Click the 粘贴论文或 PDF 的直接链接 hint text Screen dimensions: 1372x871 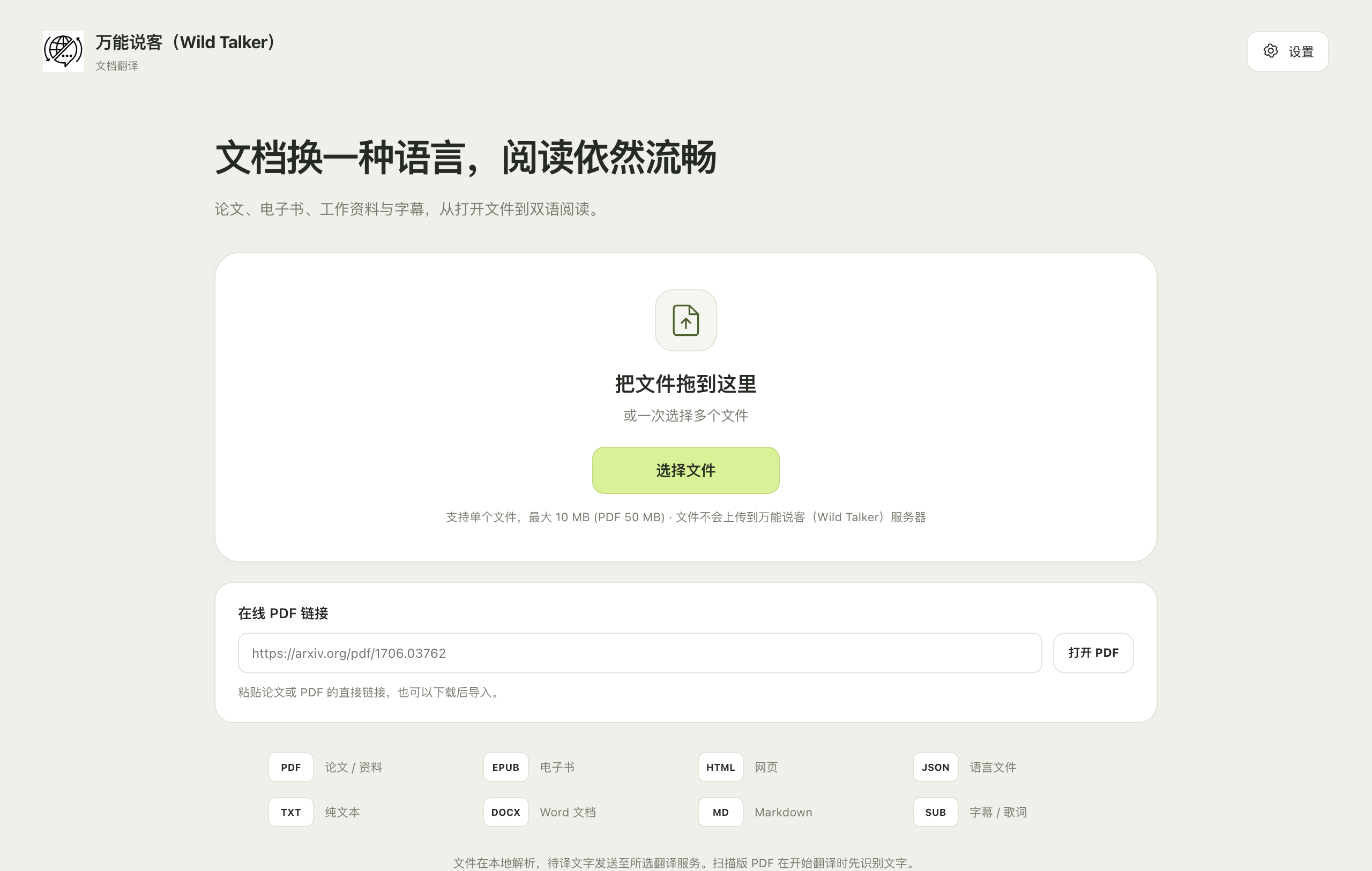pos(370,692)
